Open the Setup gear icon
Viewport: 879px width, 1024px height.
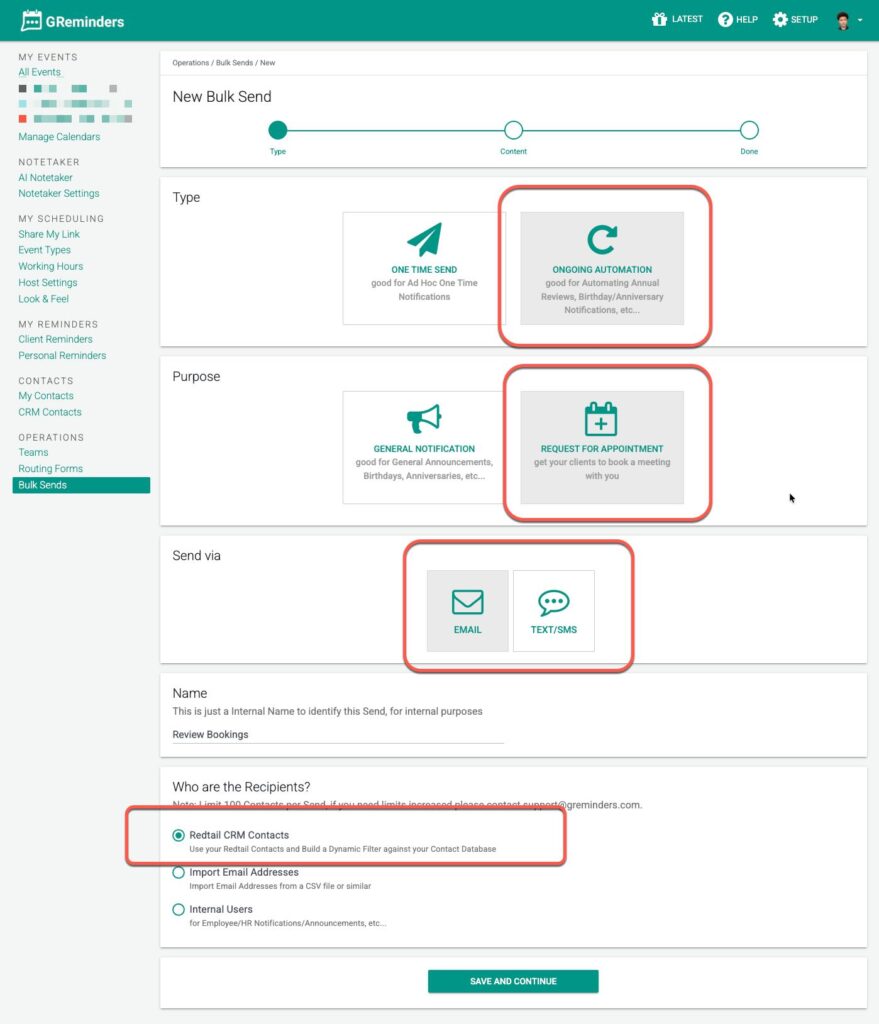click(x=780, y=20)
